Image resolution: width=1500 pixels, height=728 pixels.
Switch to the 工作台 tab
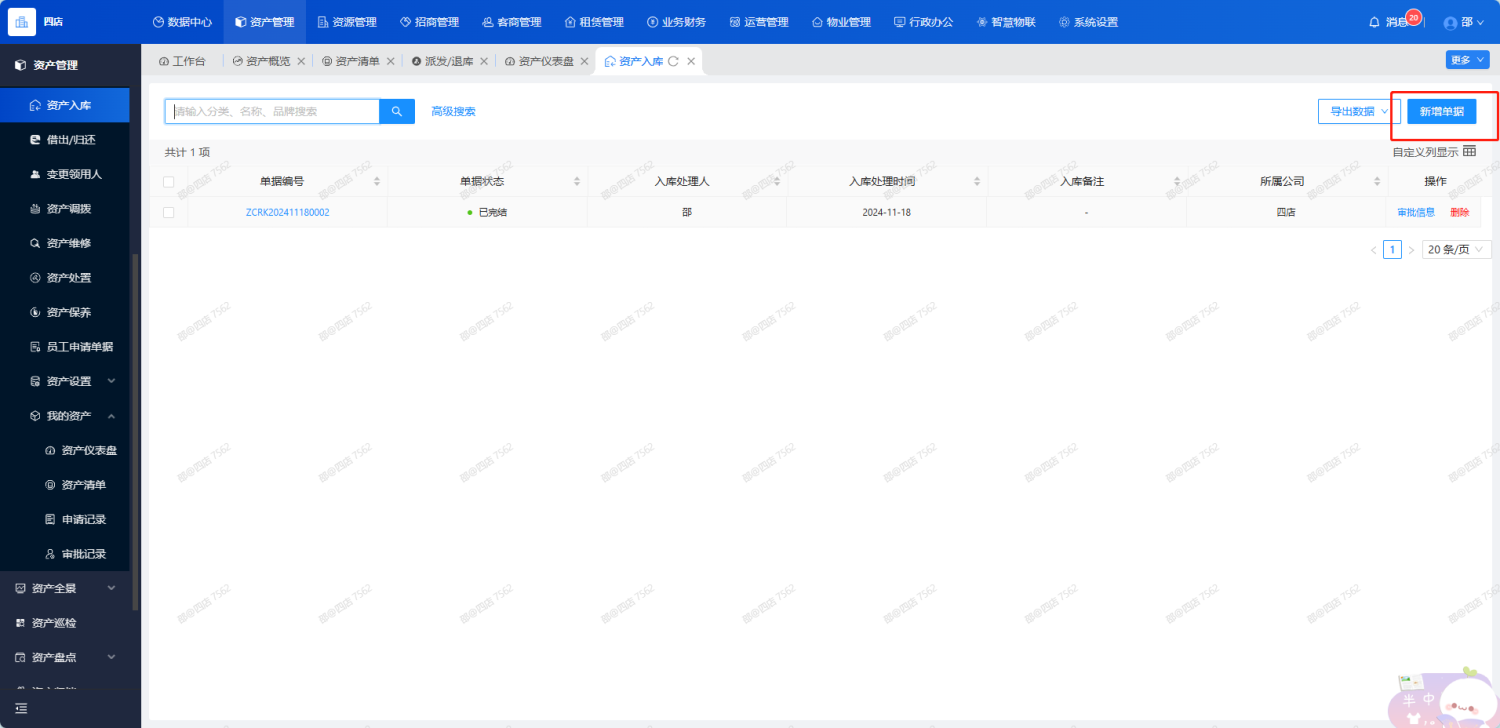click(x=182, y=61)
